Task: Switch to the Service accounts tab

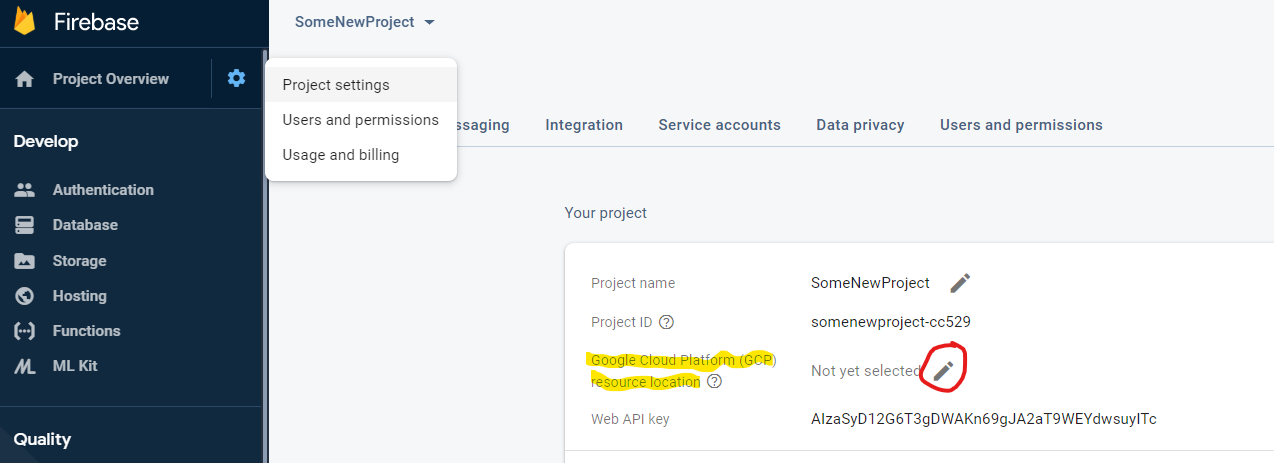Action: [719, 125]
